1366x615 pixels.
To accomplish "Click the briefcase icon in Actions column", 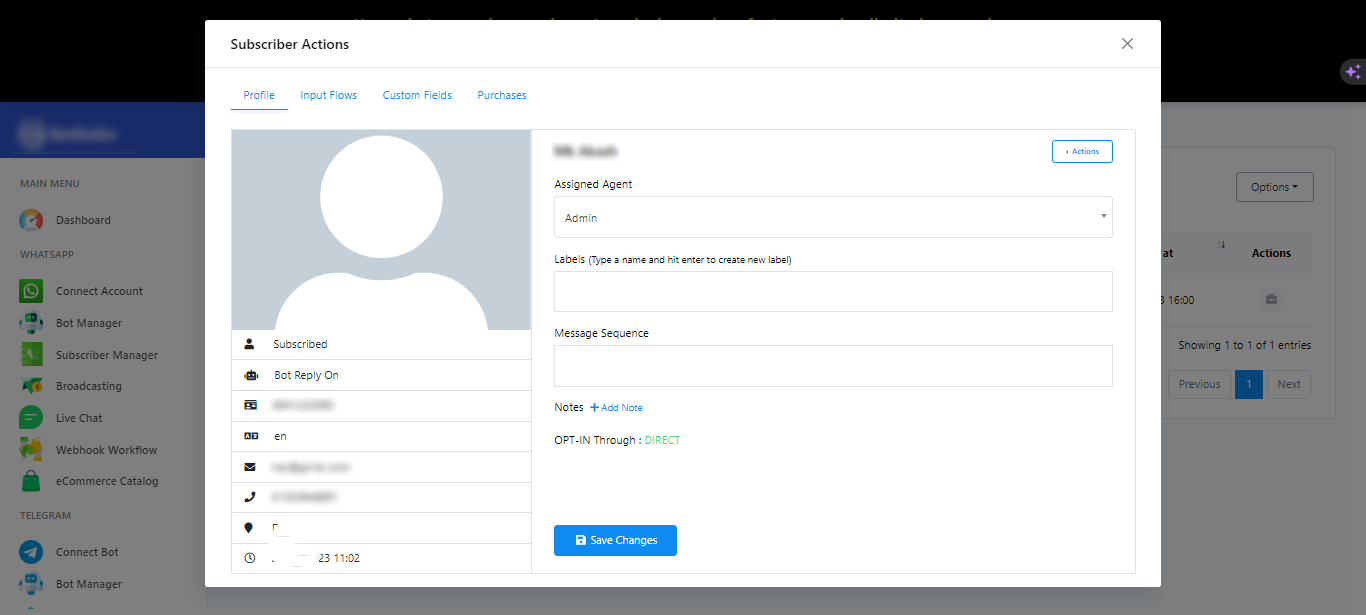I will click(x=1270, y=299).
